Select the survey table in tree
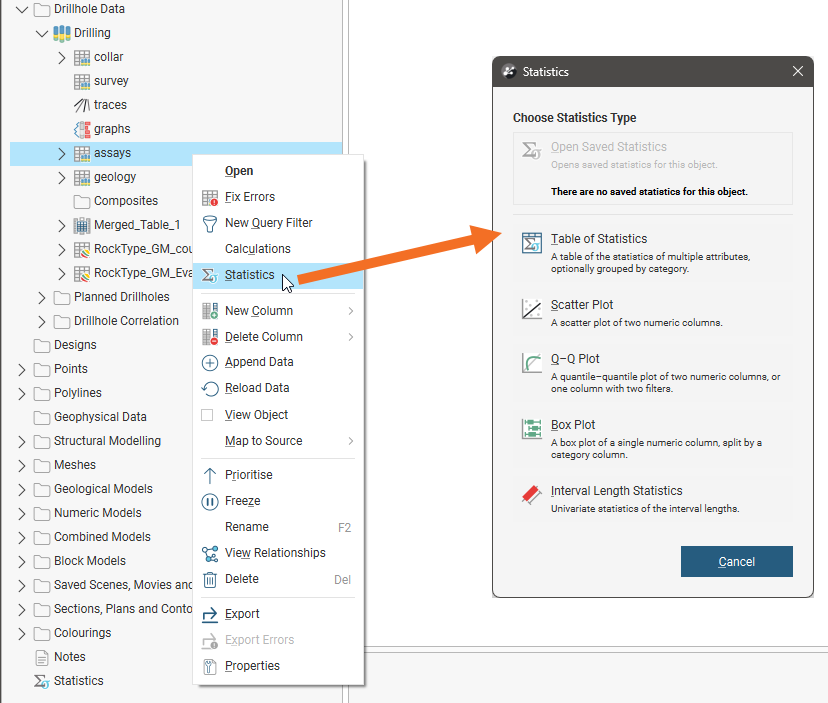This screenshot has height=703, width=828. pos(111,81)
